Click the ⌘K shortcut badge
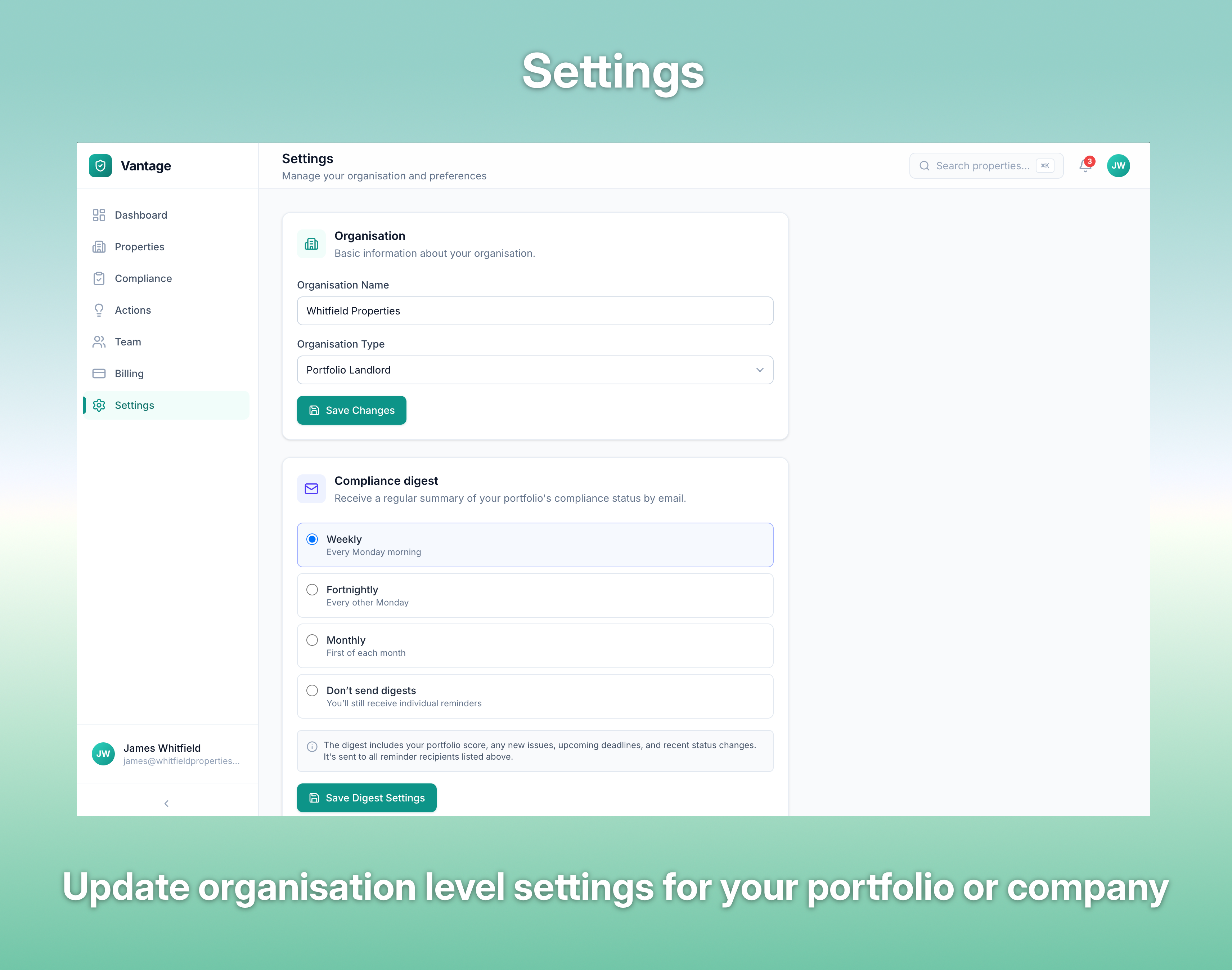 point(1045,166)
